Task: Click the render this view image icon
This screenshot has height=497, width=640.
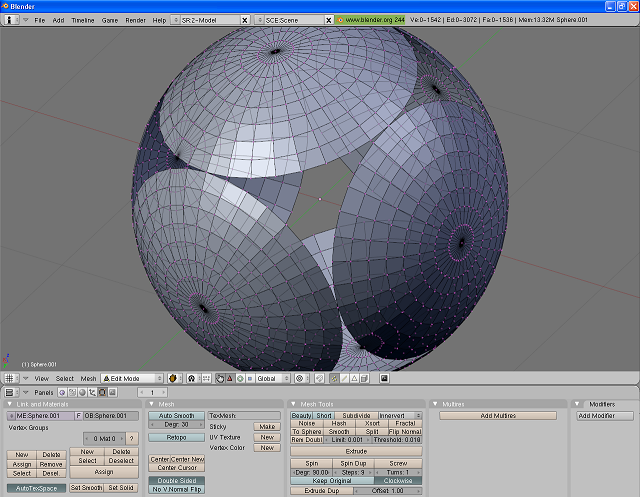Action: 384,378
